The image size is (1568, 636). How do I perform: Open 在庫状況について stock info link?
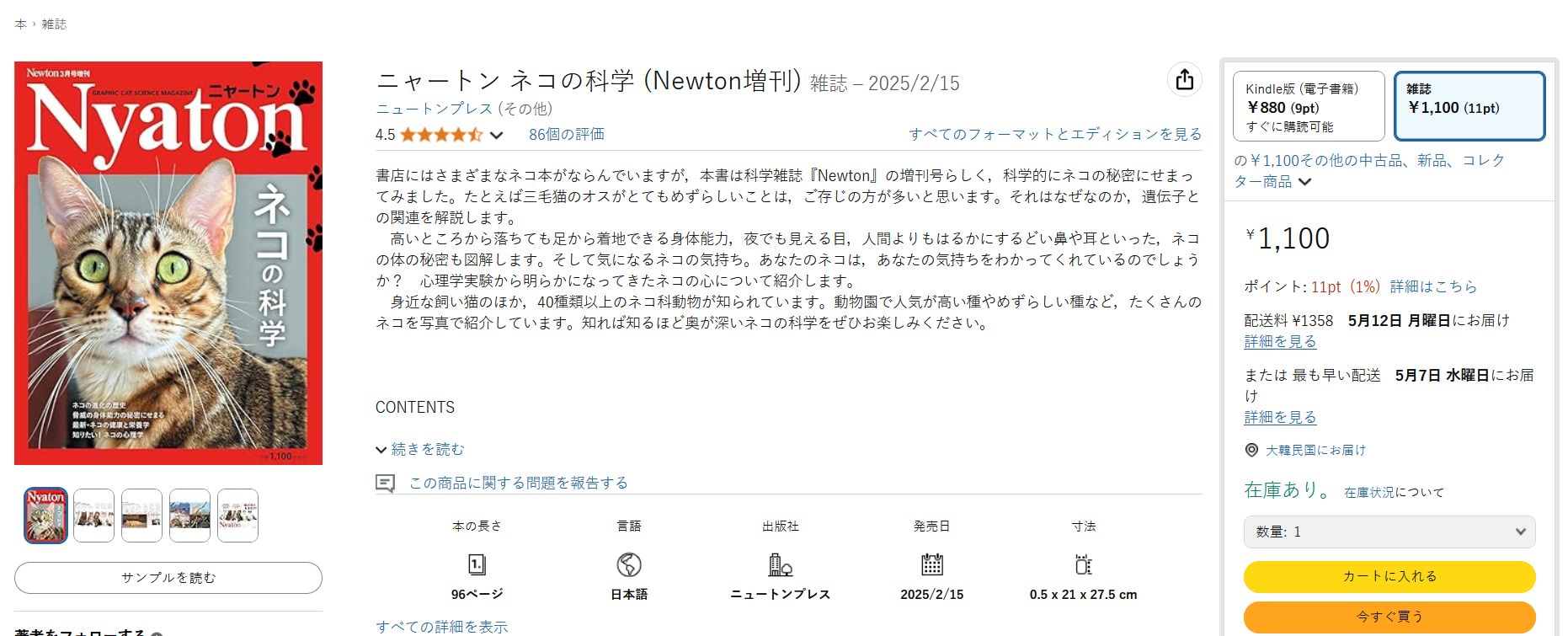pyautogui.click(x=1394, y=492)
